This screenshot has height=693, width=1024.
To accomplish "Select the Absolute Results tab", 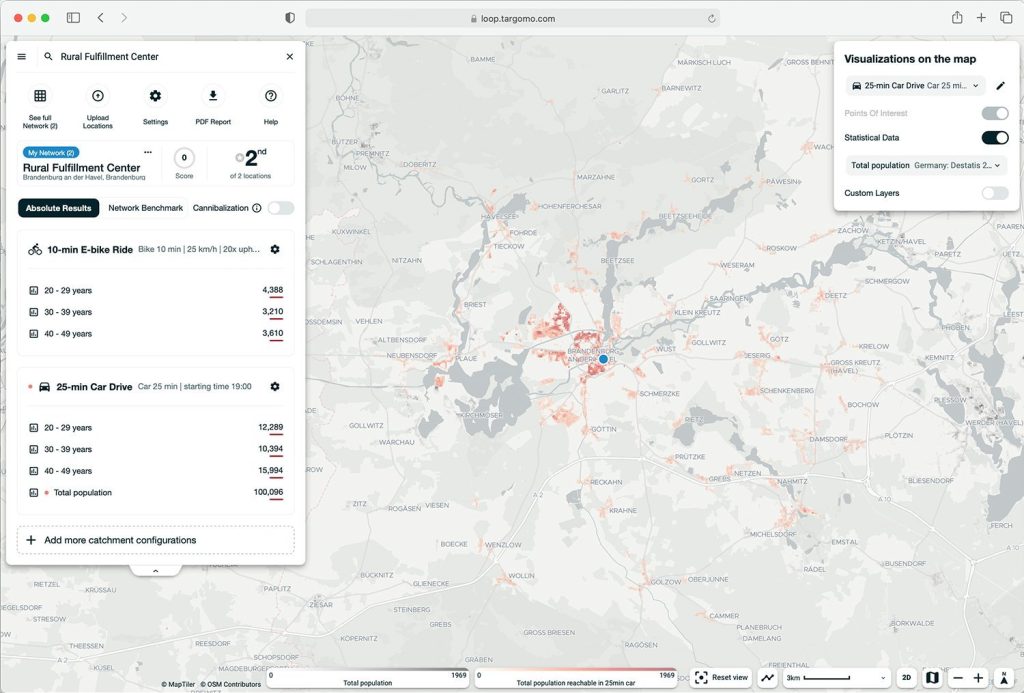I will click(59, 208).
